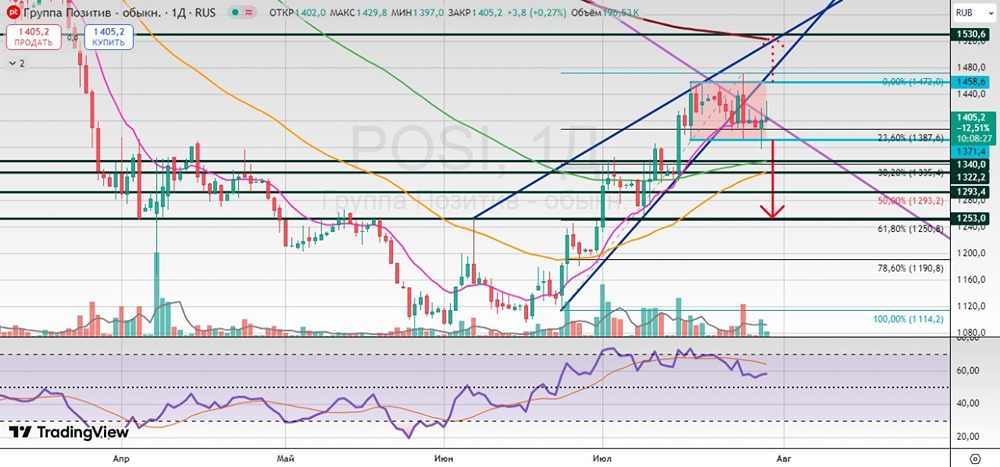Screen dimensions: 1000x467
Task: Click the red pt company logo icon
Action: (x=11, y=12)
